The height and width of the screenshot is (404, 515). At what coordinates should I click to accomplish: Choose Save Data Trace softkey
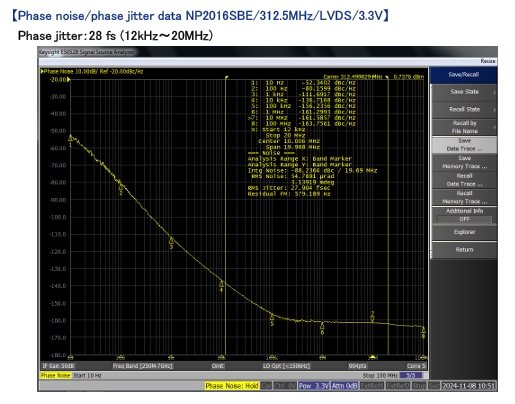[464, 145]
